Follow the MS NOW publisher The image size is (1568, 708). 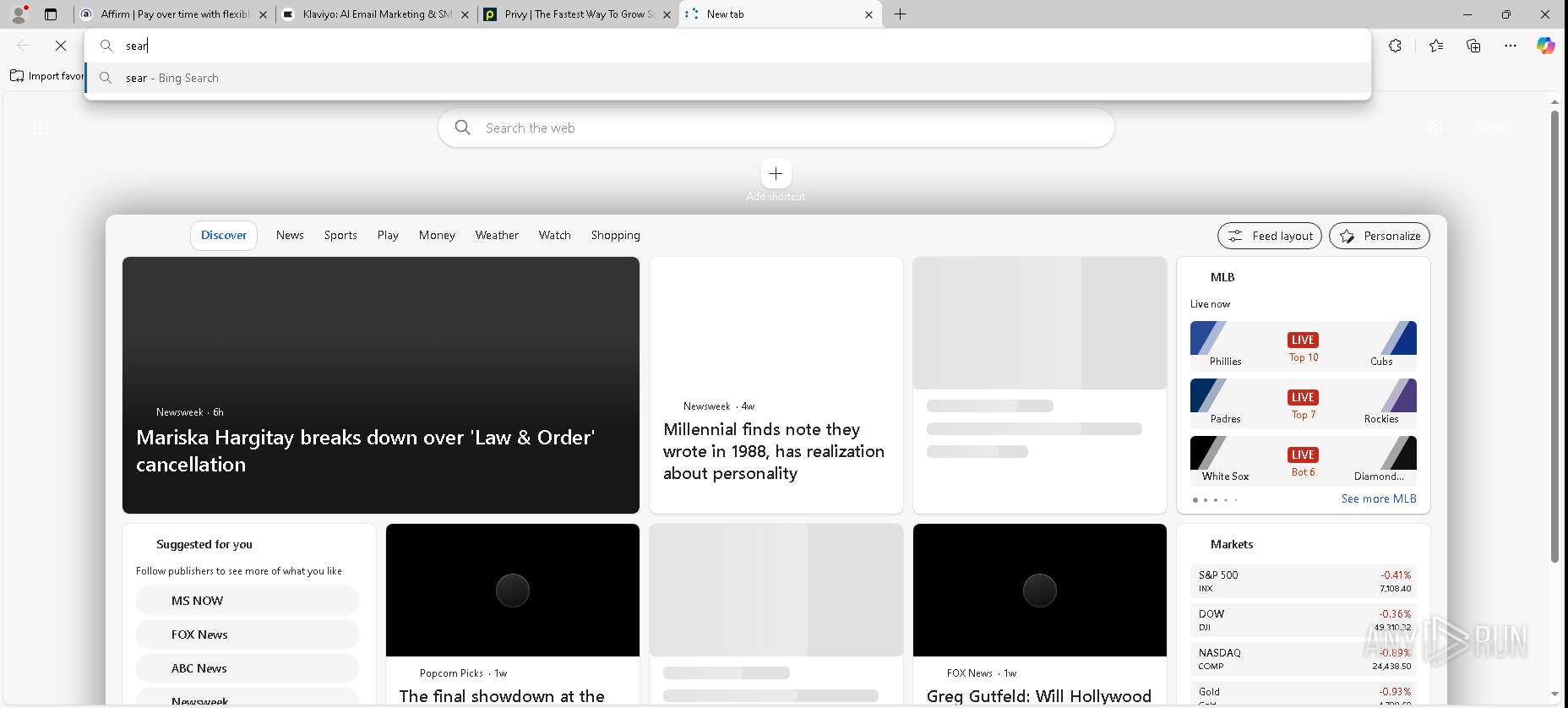coord(248,601)
